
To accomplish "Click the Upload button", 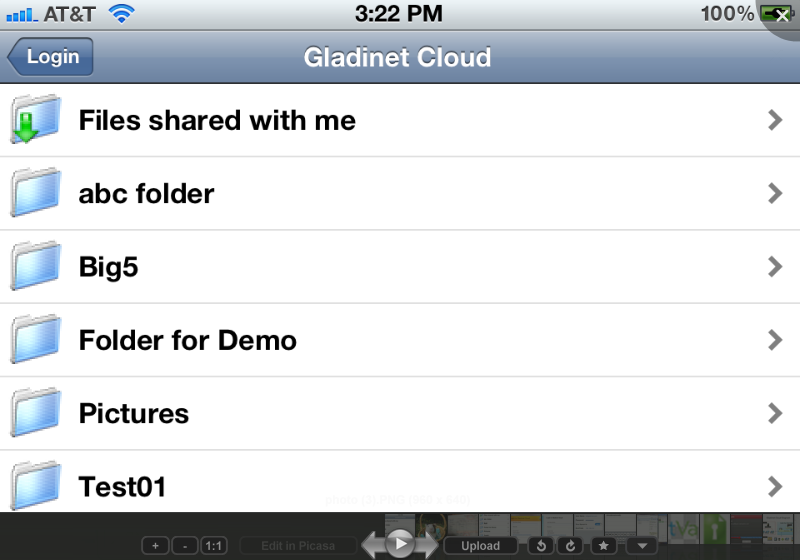I will 481,546.
